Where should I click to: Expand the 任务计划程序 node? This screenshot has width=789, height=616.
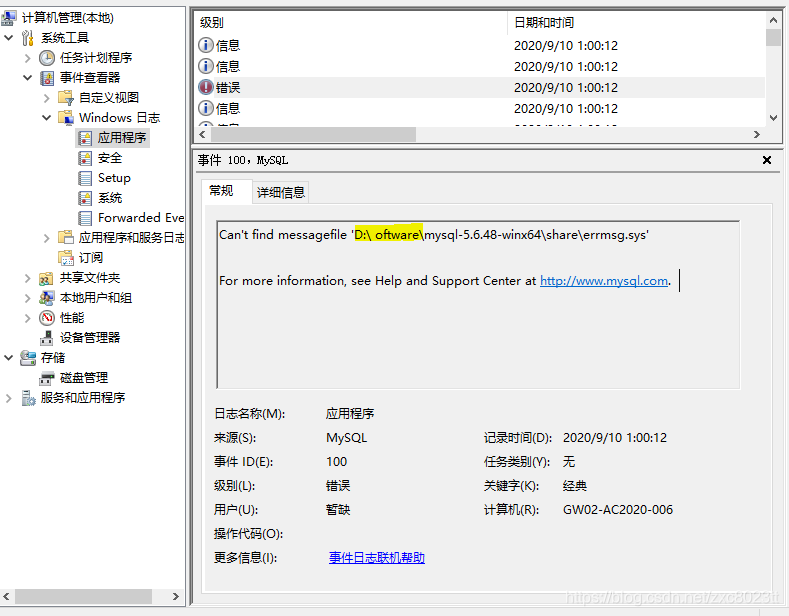pyautogui.click(x=28, y=58)
